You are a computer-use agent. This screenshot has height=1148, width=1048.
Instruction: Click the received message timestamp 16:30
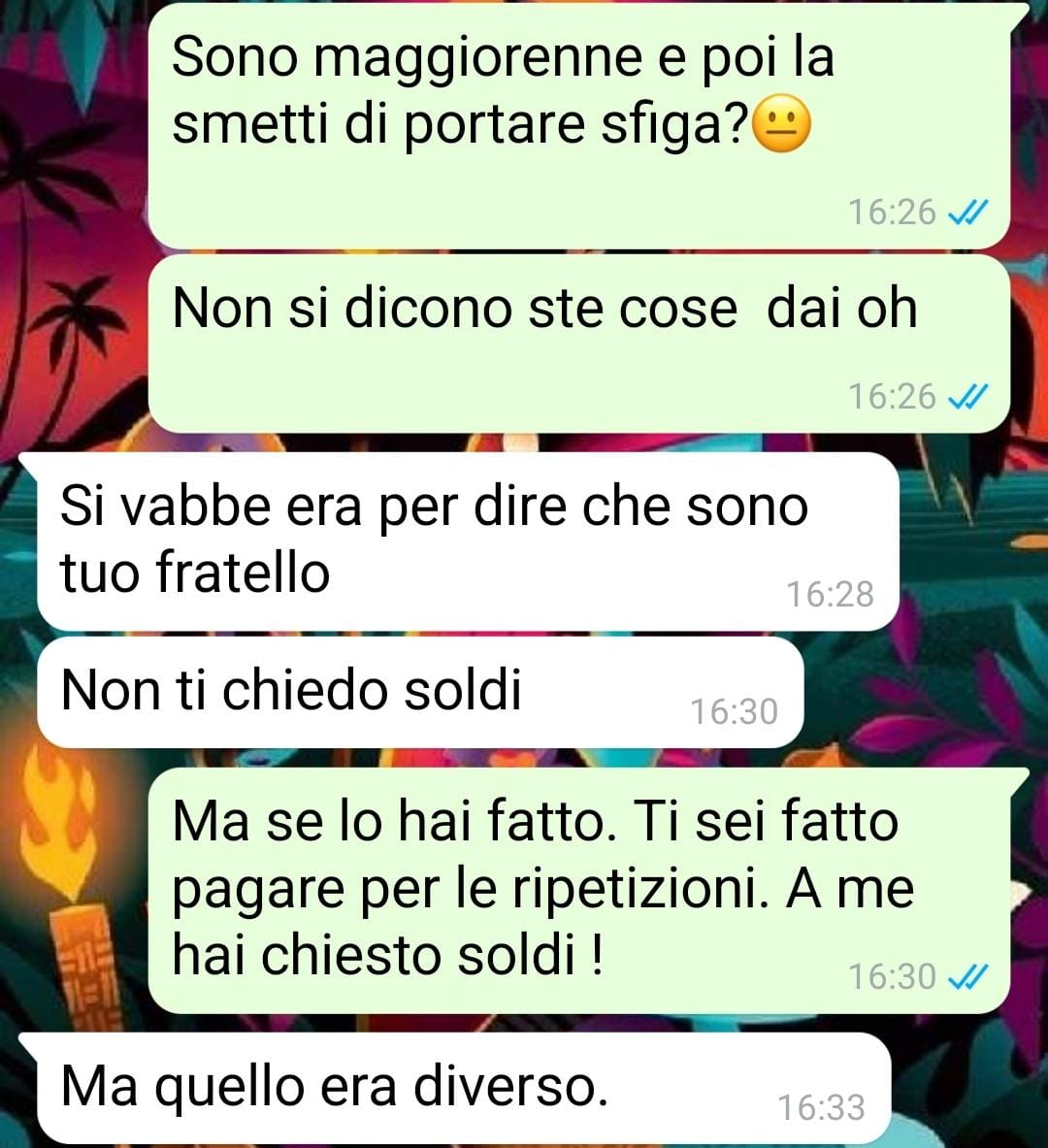coord(734,711)
